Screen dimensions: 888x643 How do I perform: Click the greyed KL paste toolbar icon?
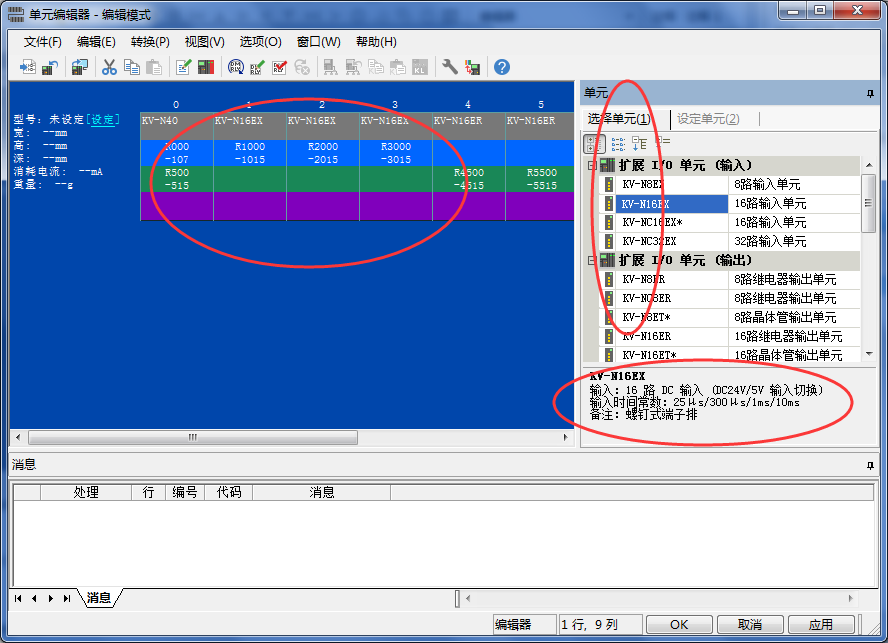coord(398,67)
